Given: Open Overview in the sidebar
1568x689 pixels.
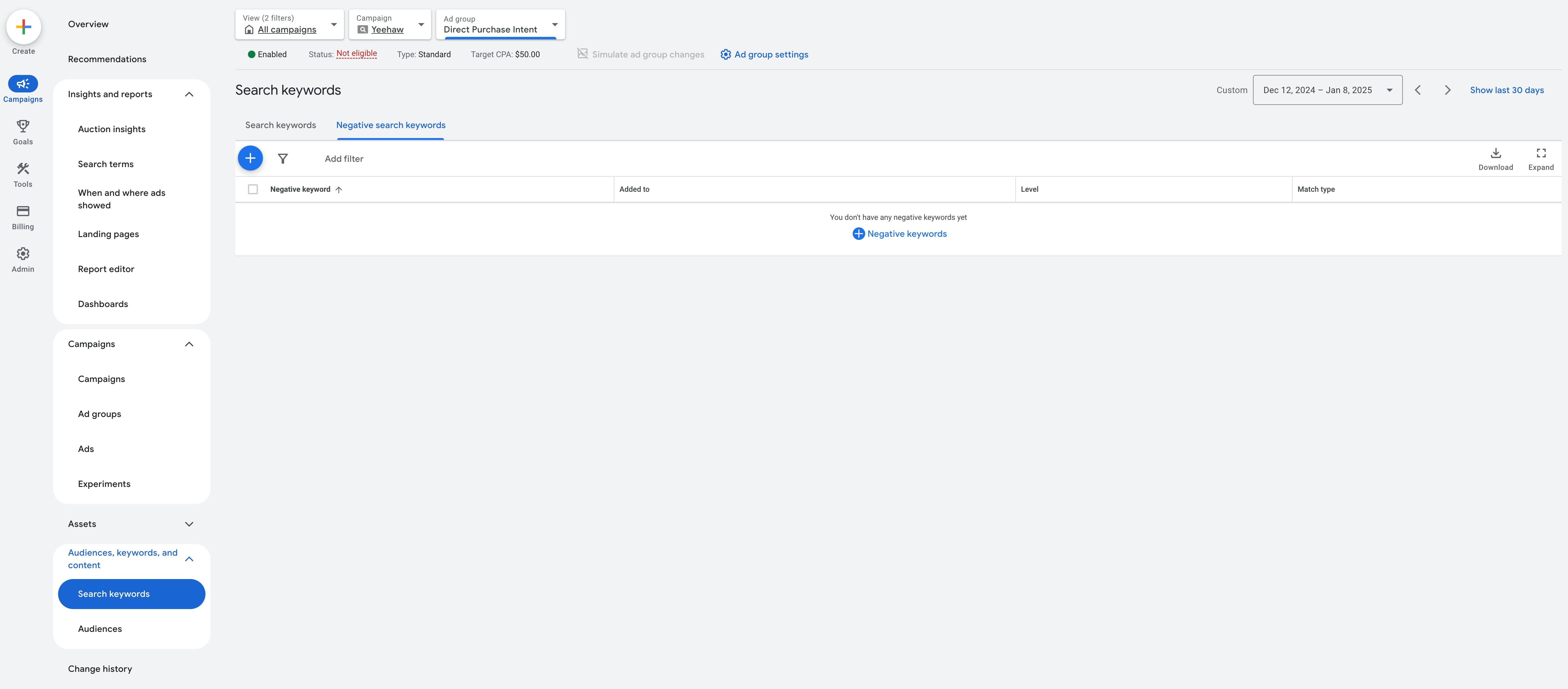Looking at the screenshot, I should click(88, 24).
